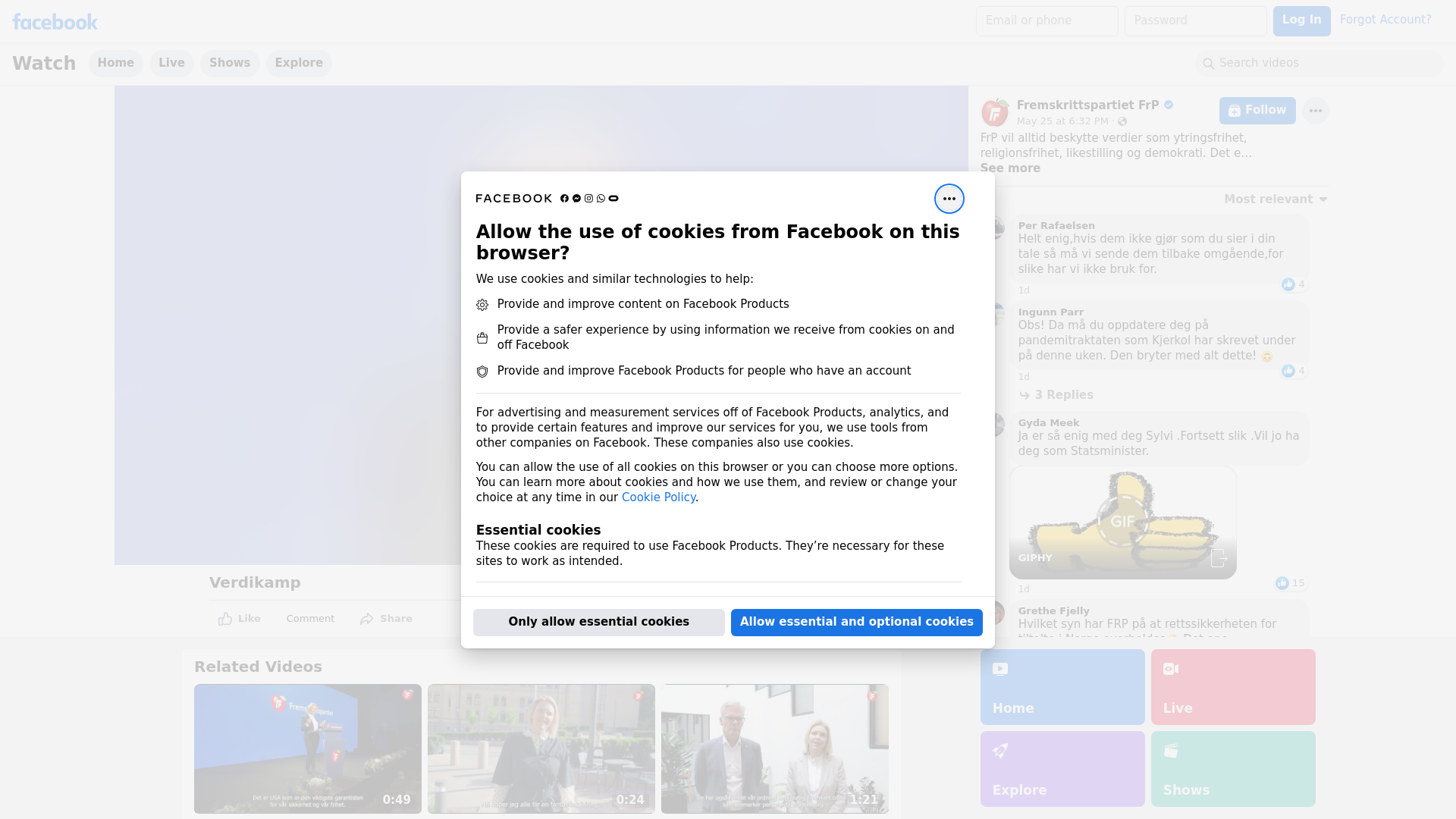Click the like reaction on Per Rafaelsen's comment

[1288, 284]
